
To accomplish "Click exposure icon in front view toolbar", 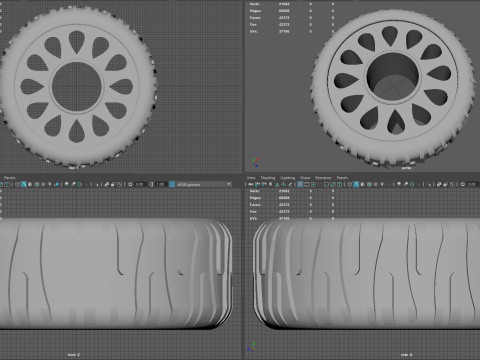I will tap(130, 184).
